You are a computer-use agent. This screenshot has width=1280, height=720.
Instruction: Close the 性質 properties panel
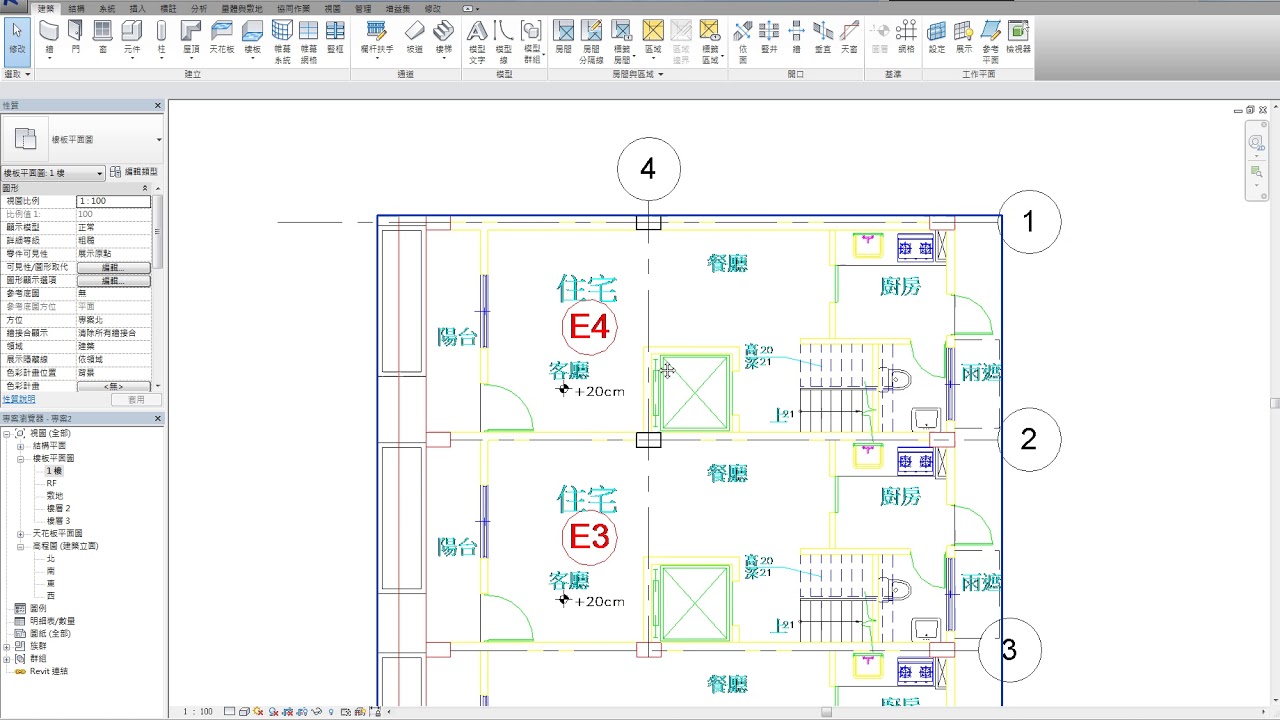(x=157, y=105)
